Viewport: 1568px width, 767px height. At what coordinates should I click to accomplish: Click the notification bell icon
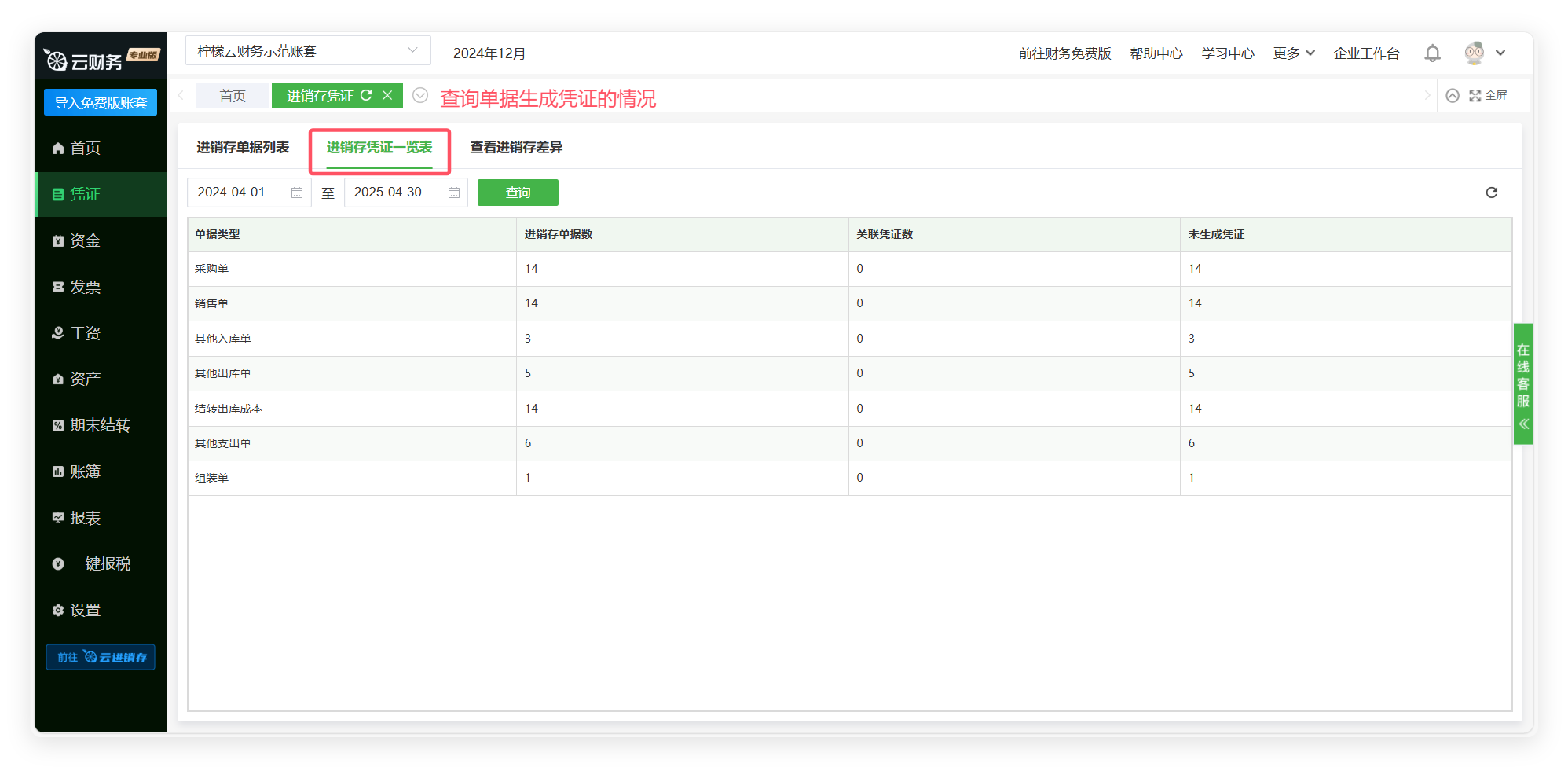click(1432, 53)
